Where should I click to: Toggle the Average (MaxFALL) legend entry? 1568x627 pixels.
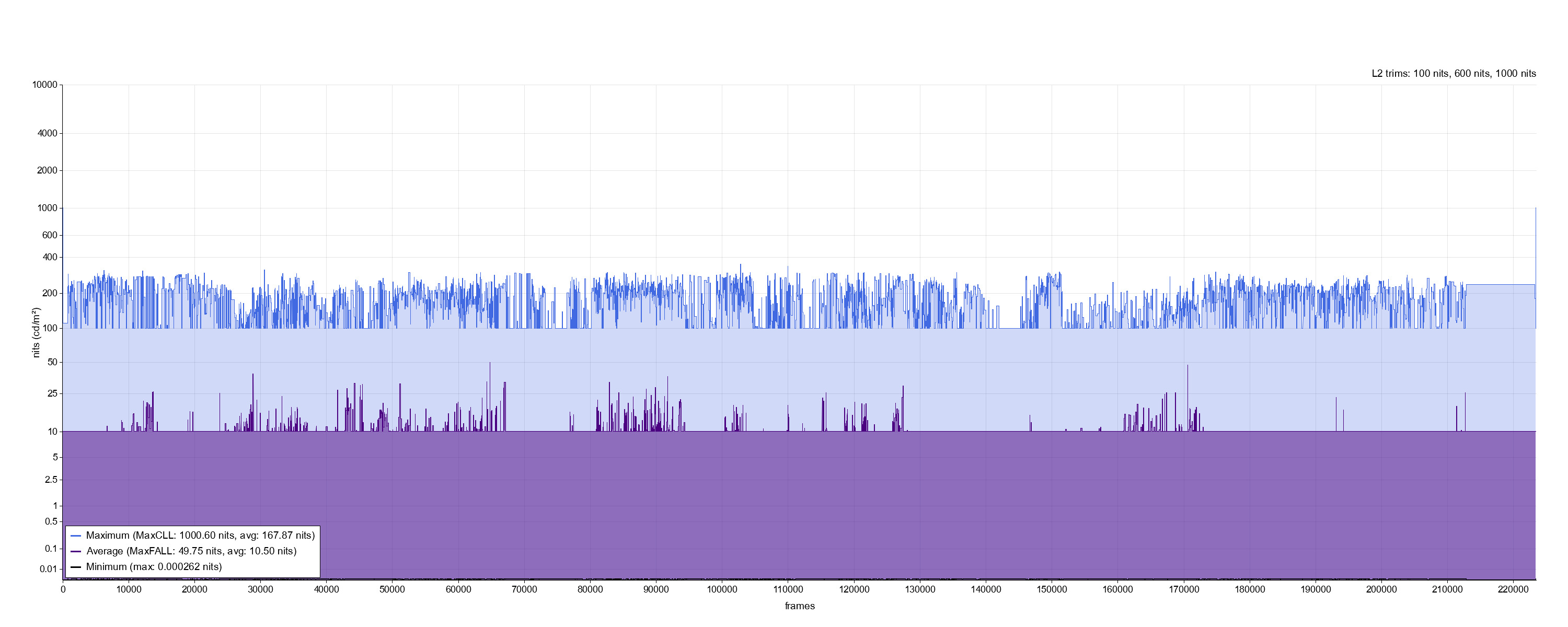click(191, 552)
